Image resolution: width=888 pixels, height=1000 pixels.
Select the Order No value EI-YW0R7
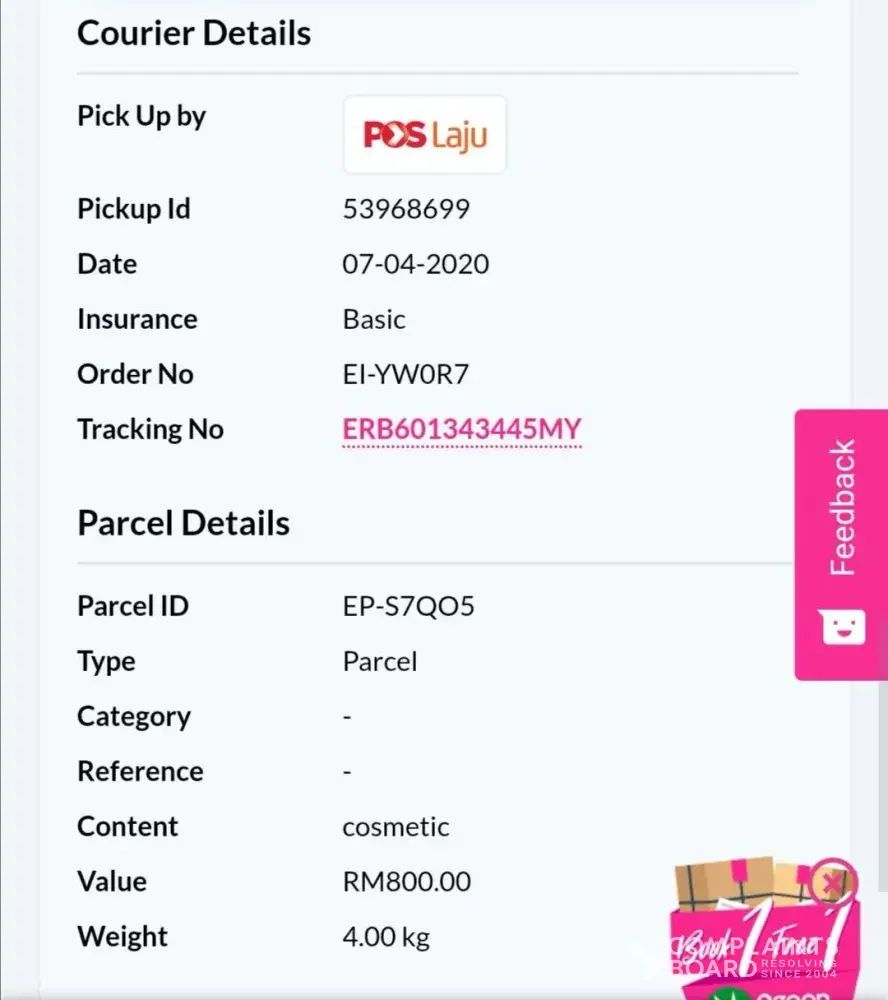[x=405, y=374]
